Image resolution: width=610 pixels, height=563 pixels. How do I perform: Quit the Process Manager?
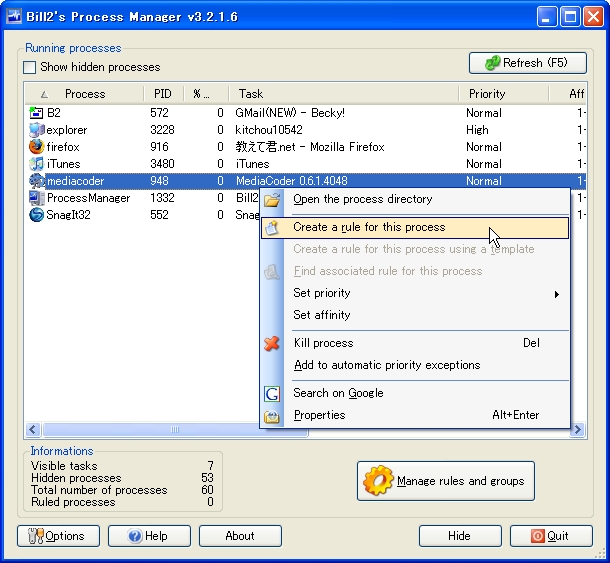click(551, 536)
